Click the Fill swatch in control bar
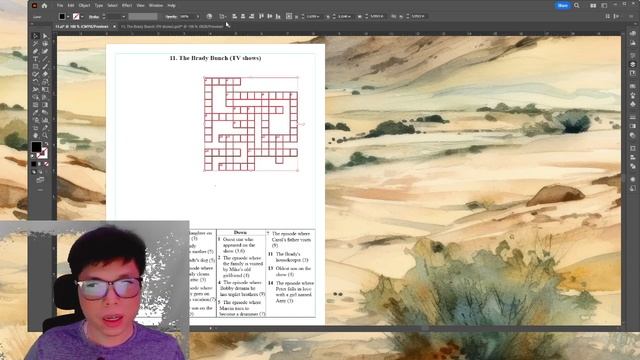Viewport: 640px width, 360px height. pyautogui.click(x=62, y=16)
